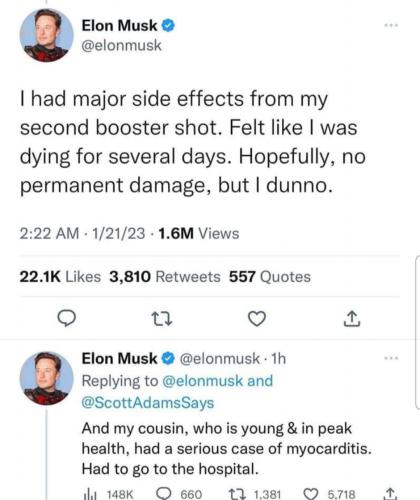
Task: Click @elonmusk mention in Replying to line
Action: [x=203, y=381]
